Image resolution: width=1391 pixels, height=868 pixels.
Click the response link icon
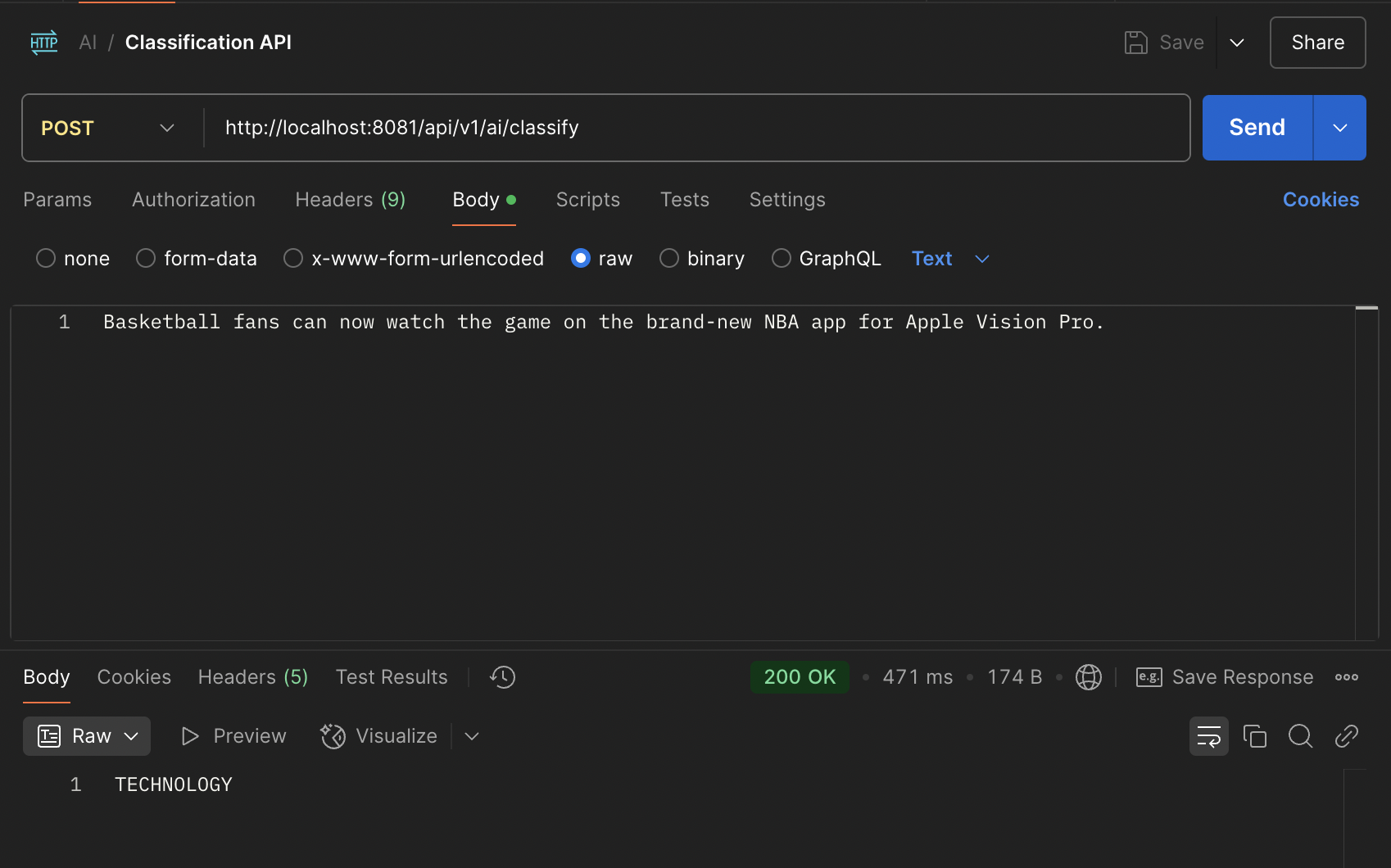click(x=1346, y=736)
